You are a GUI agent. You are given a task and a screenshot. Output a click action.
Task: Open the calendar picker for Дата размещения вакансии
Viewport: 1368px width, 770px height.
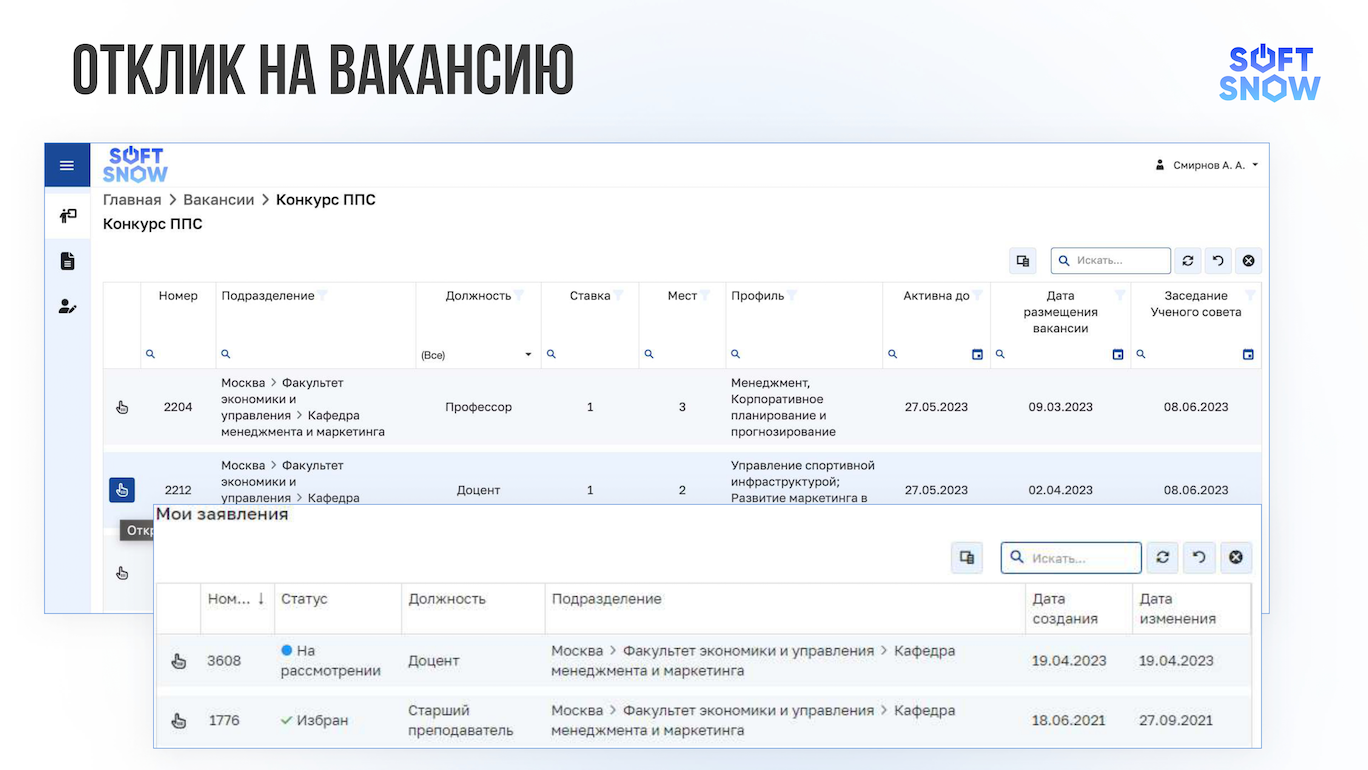coord(1118,355)
